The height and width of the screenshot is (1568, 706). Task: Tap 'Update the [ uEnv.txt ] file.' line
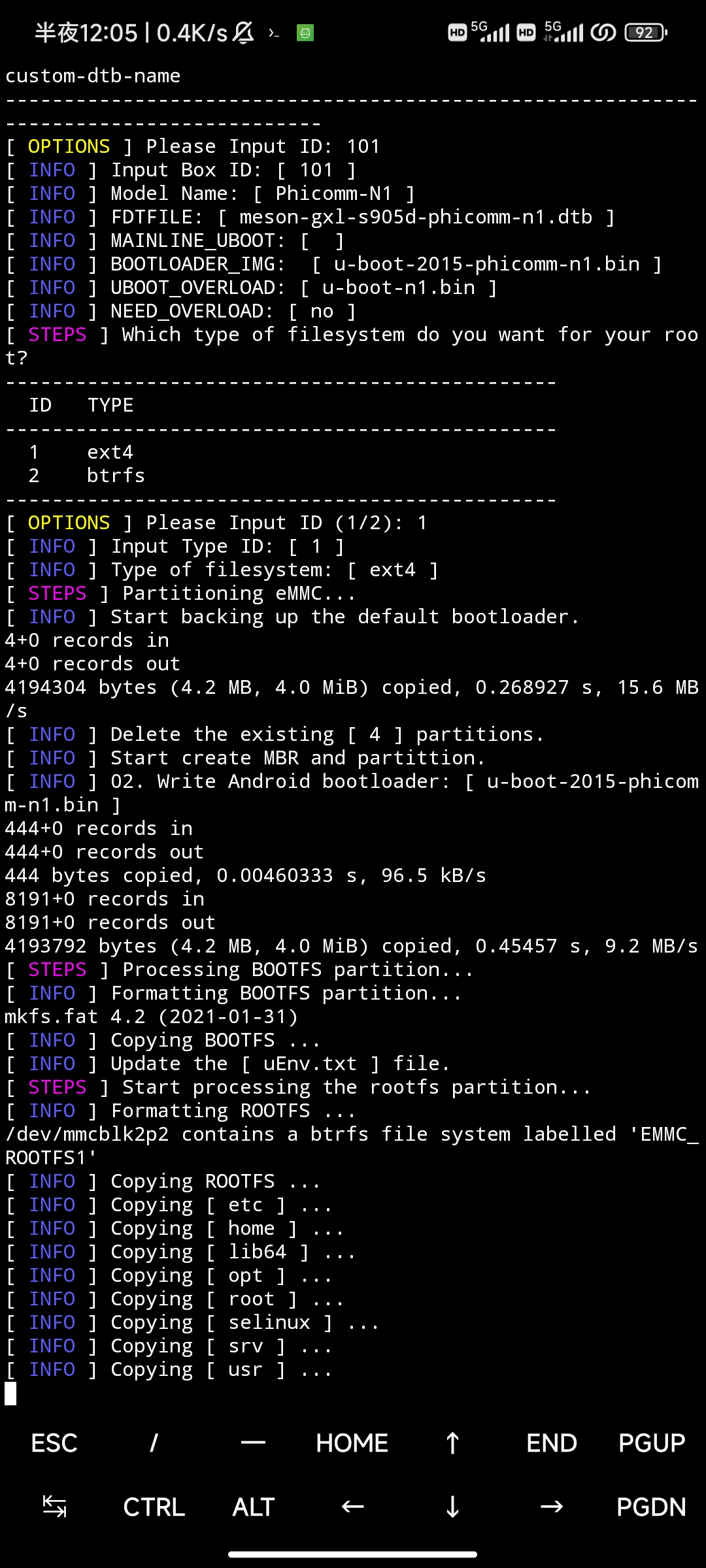(228, 1064)
